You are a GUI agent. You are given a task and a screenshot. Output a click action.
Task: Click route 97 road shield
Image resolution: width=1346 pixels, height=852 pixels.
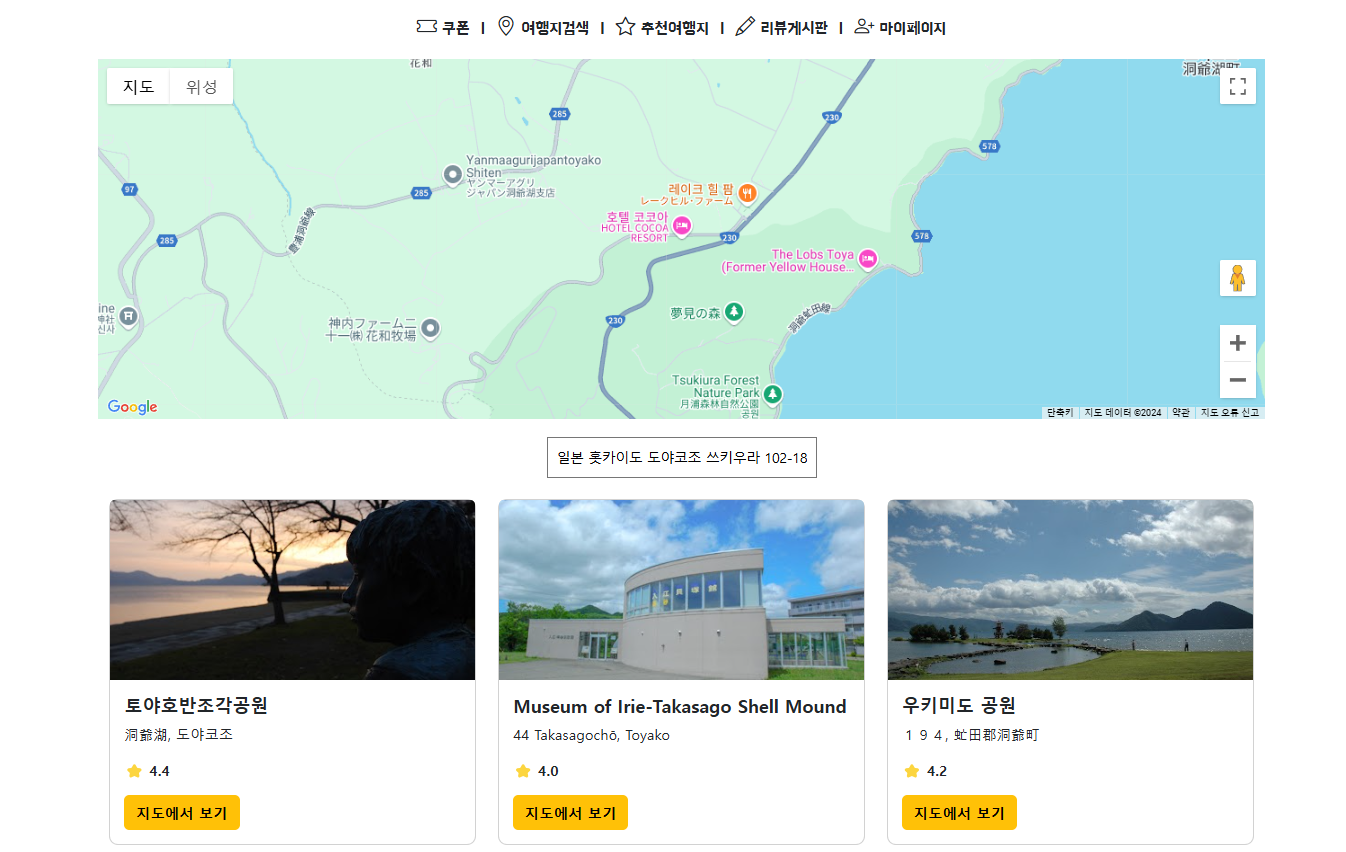pyautogui.click(x=129, y=189)
